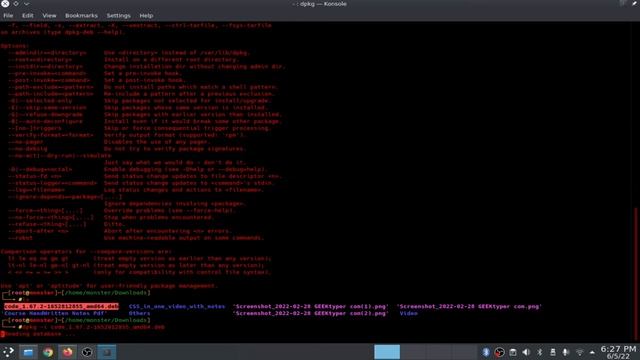This screenshot has height=360, width=640.
Task: Click the 'Others' directory name
Action: (x=139, y=313)
